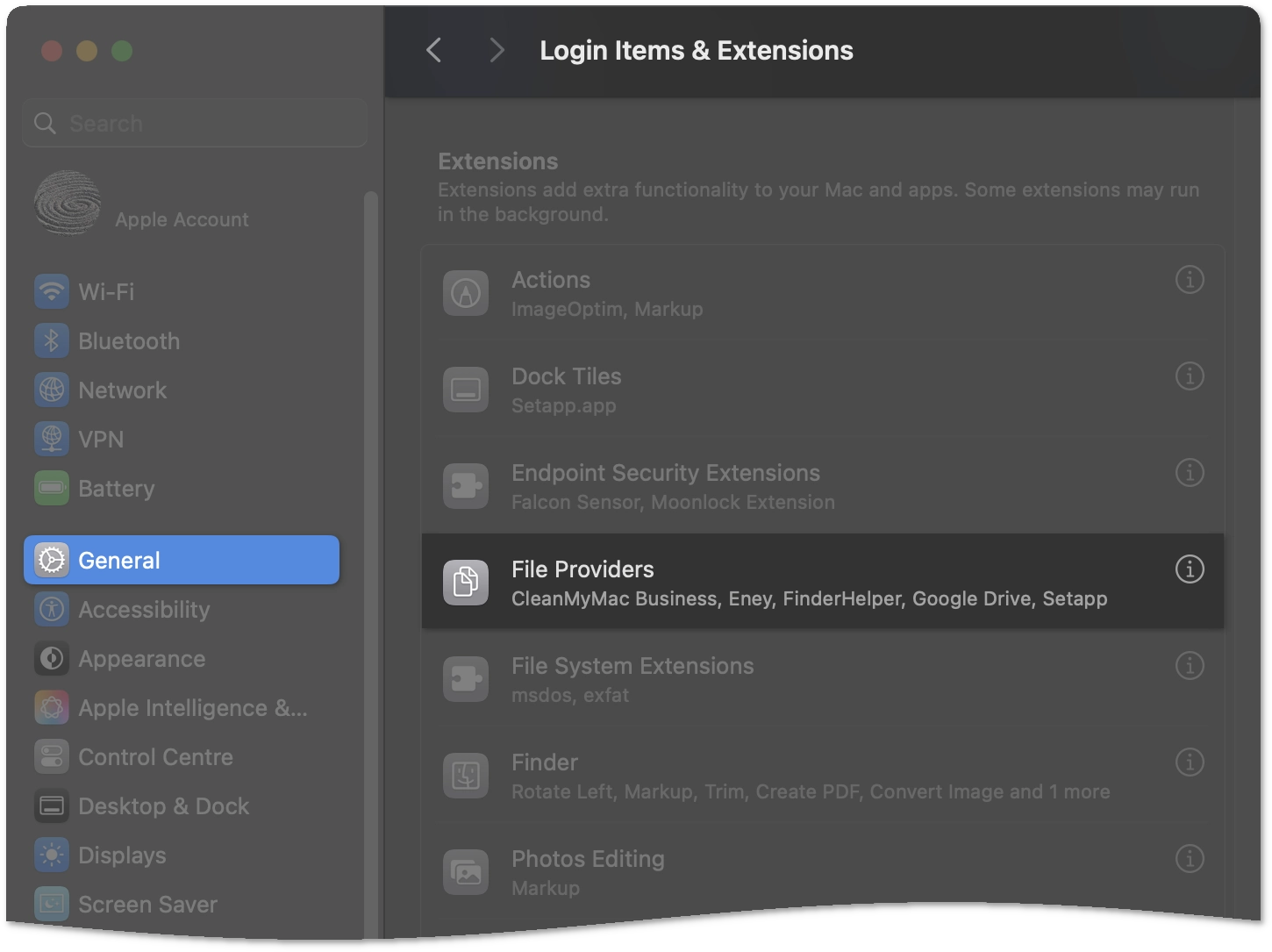1272x952 pixels.
Task: Select Network in the sidebar
Action: tap(182, 390)
